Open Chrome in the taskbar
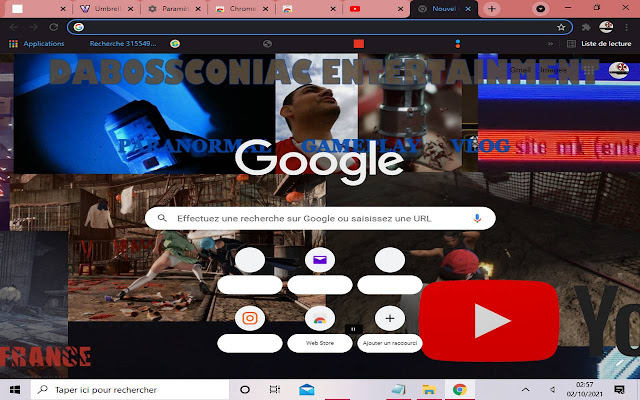640x400 pixels. coord(460,390)
